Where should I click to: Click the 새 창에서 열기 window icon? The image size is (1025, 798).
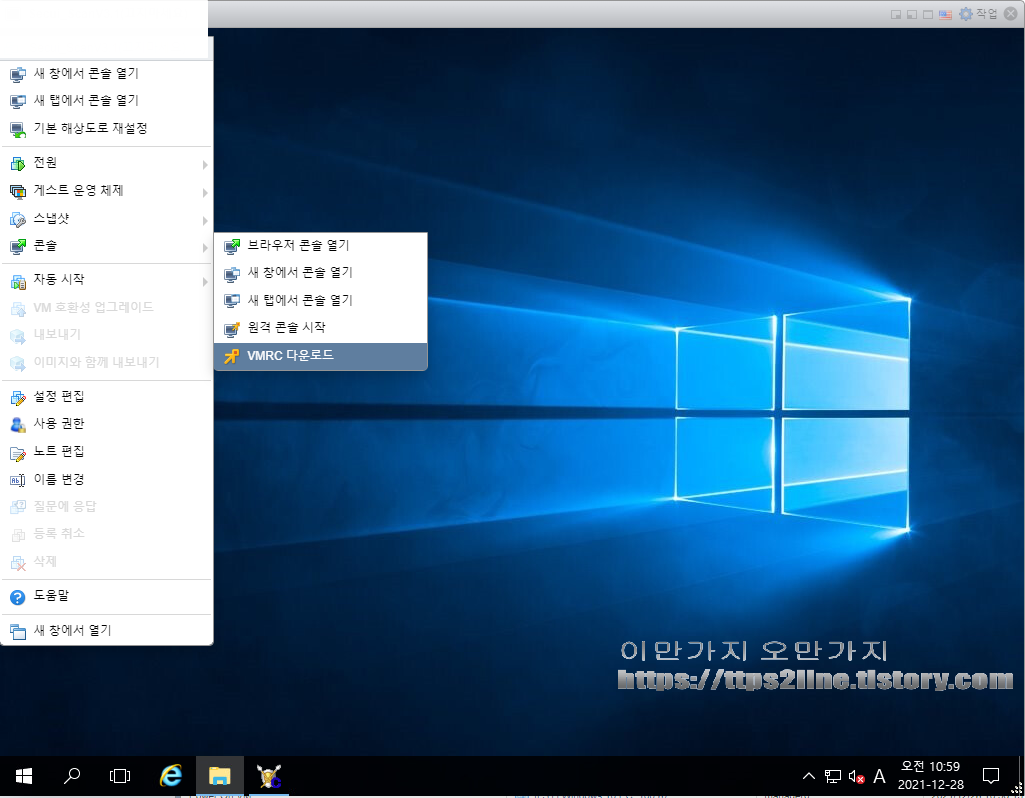tap(18, 631)
